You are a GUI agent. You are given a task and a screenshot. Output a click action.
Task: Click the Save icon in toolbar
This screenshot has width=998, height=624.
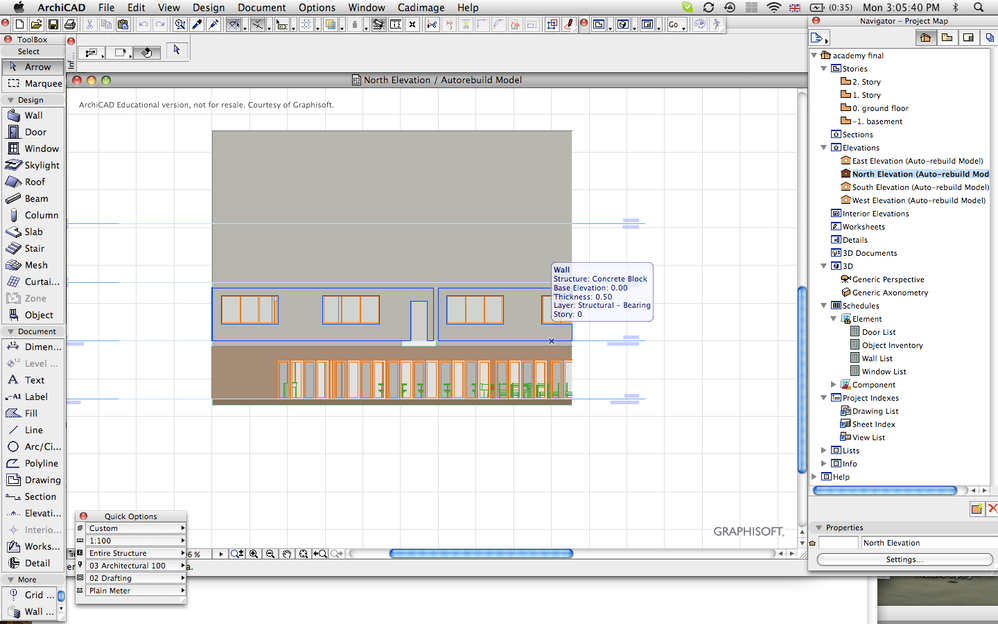[52, 24]
